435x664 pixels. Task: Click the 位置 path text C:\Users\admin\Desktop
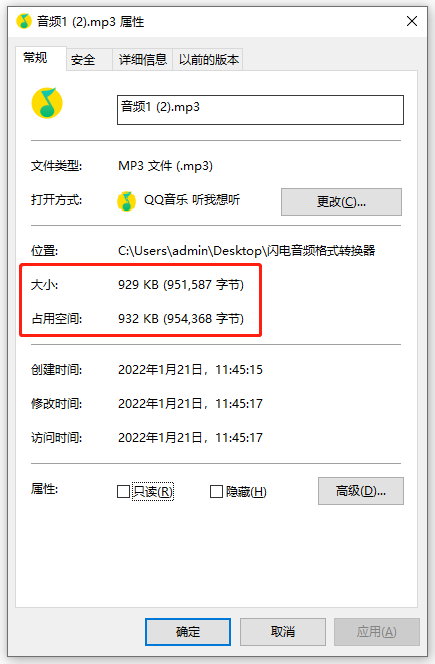click(x=190, y=251)
